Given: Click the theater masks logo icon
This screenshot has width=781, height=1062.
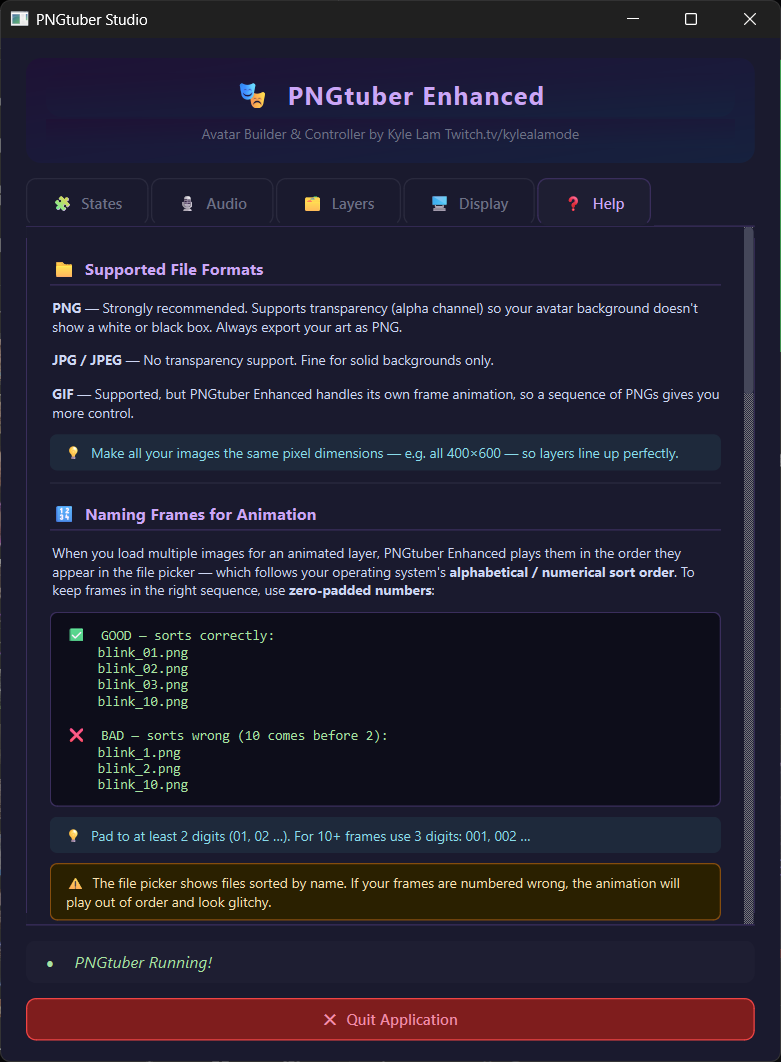Looking at the screenshot, I should (x=253, y=95).
